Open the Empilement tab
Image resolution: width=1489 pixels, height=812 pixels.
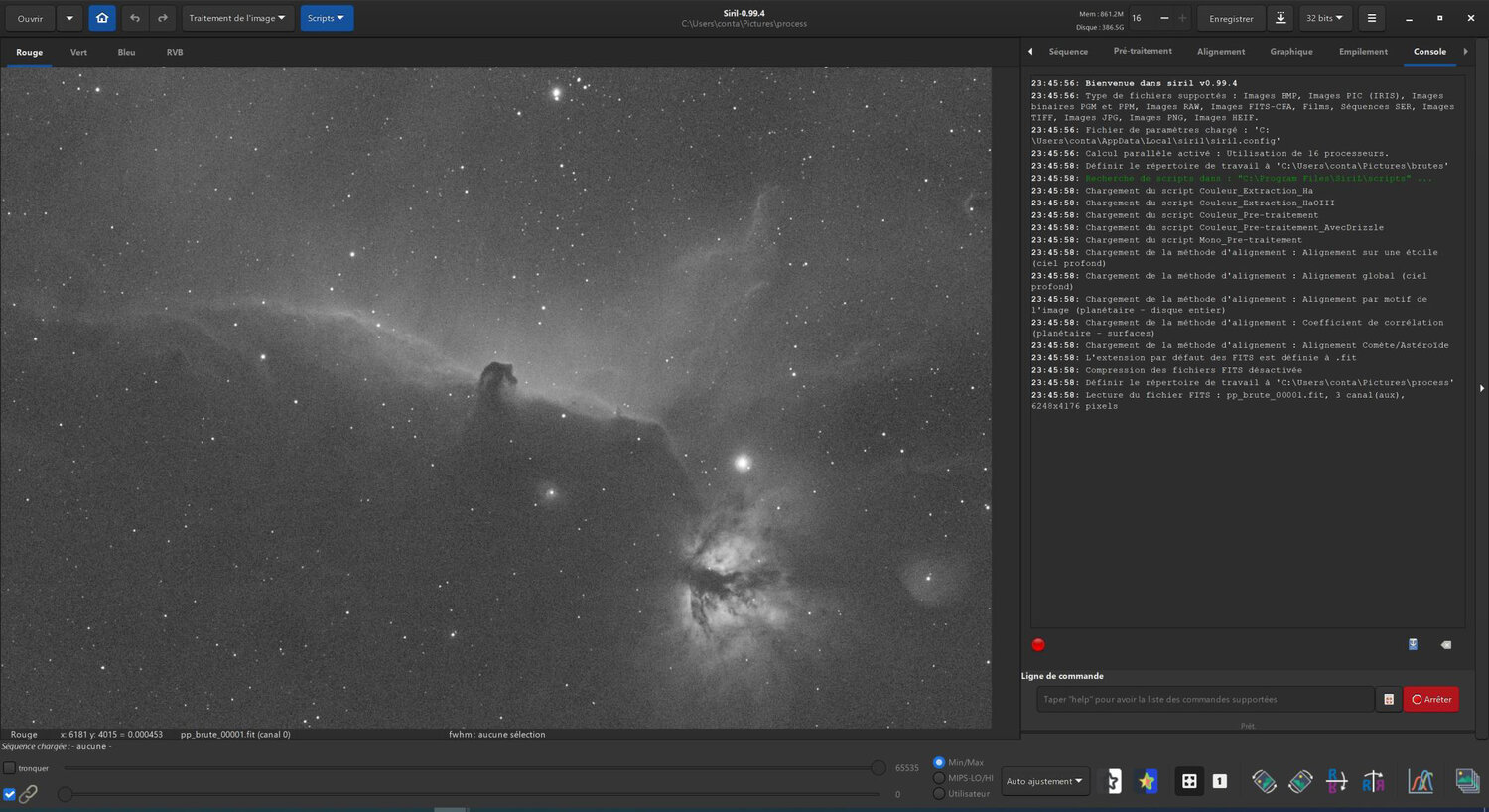(1363, 51)
